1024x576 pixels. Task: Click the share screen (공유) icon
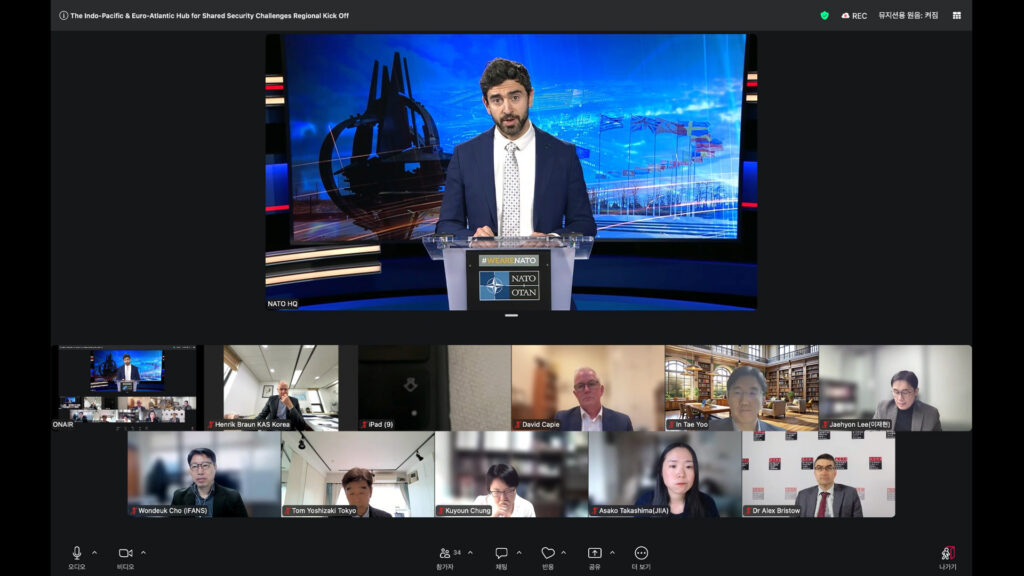tap(594, 553)
